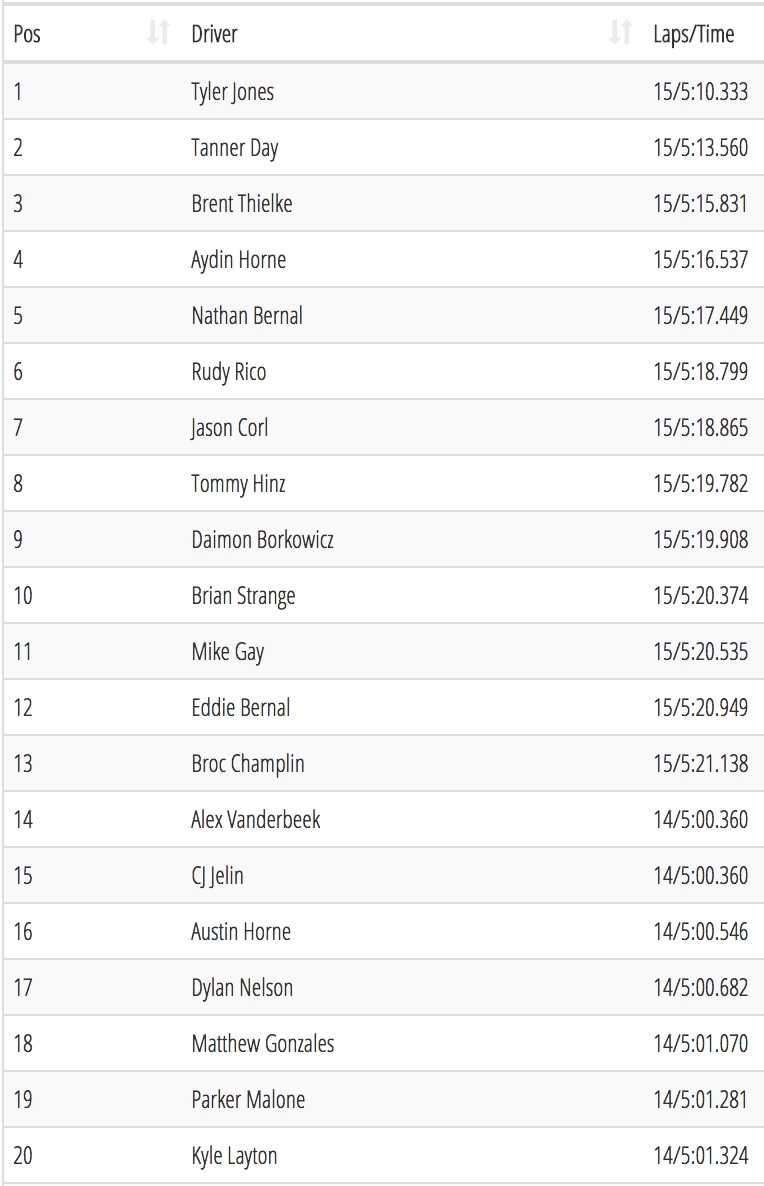Click Brian Strange in position 10
Viewport: 764px width, 1186px height.
[x=243, y=596]
